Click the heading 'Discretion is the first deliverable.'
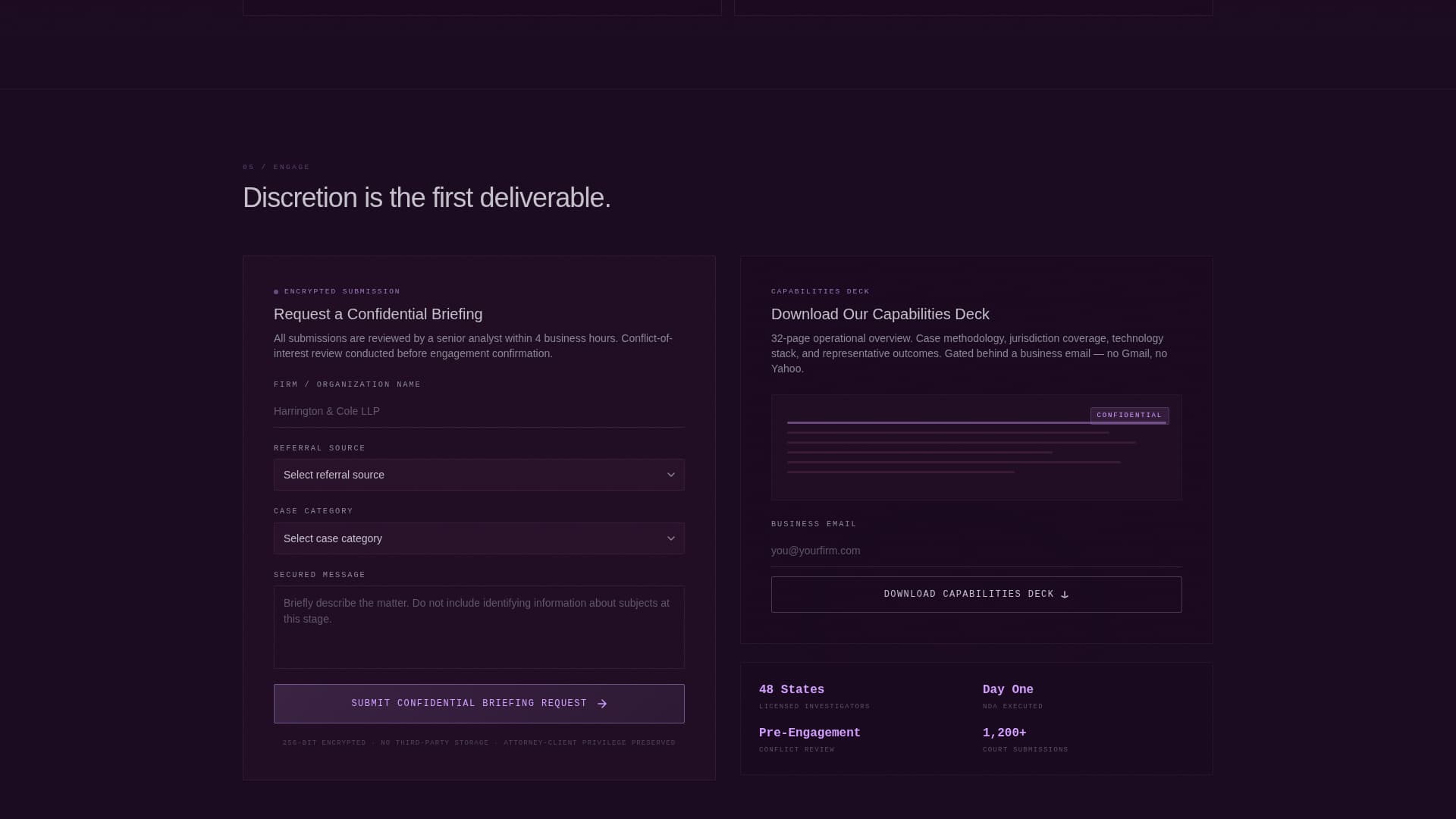Image resolution: width=1456 pixels, height=819 pixels. pos(426,198)
